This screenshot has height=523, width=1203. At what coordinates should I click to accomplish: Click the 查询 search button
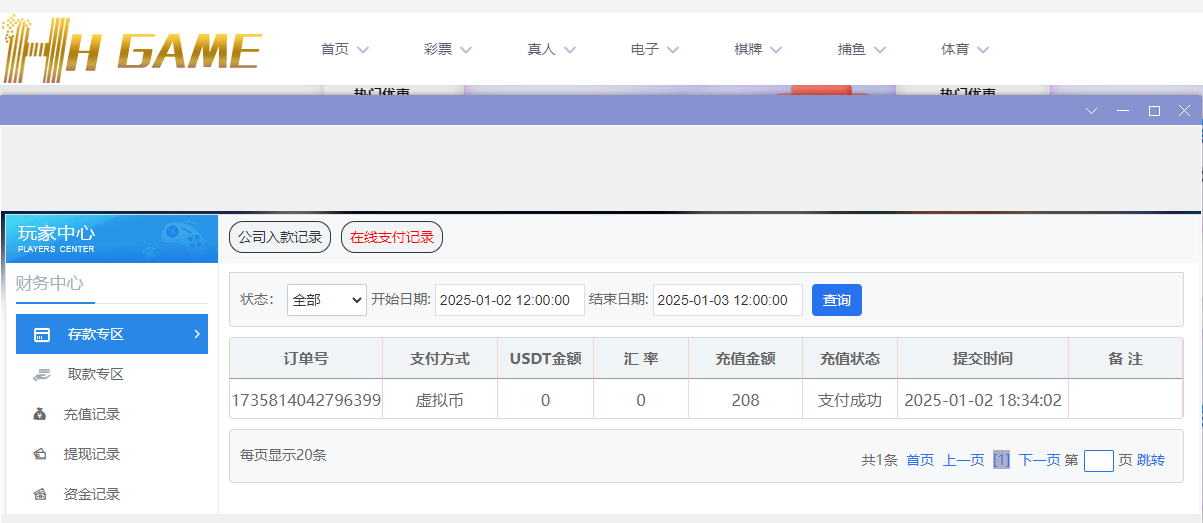(x=836, y=300)
